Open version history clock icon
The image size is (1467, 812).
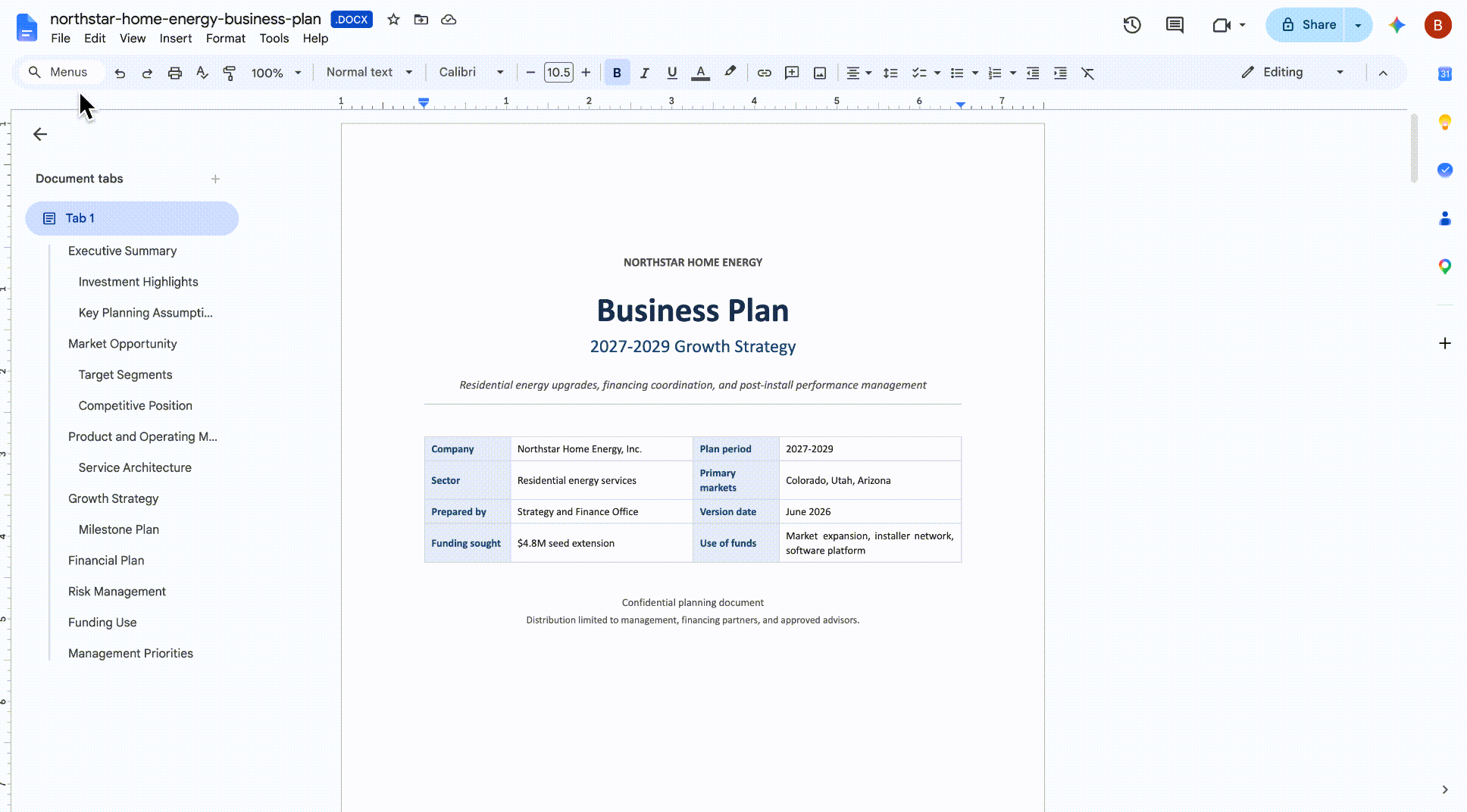coord(1132,25)
